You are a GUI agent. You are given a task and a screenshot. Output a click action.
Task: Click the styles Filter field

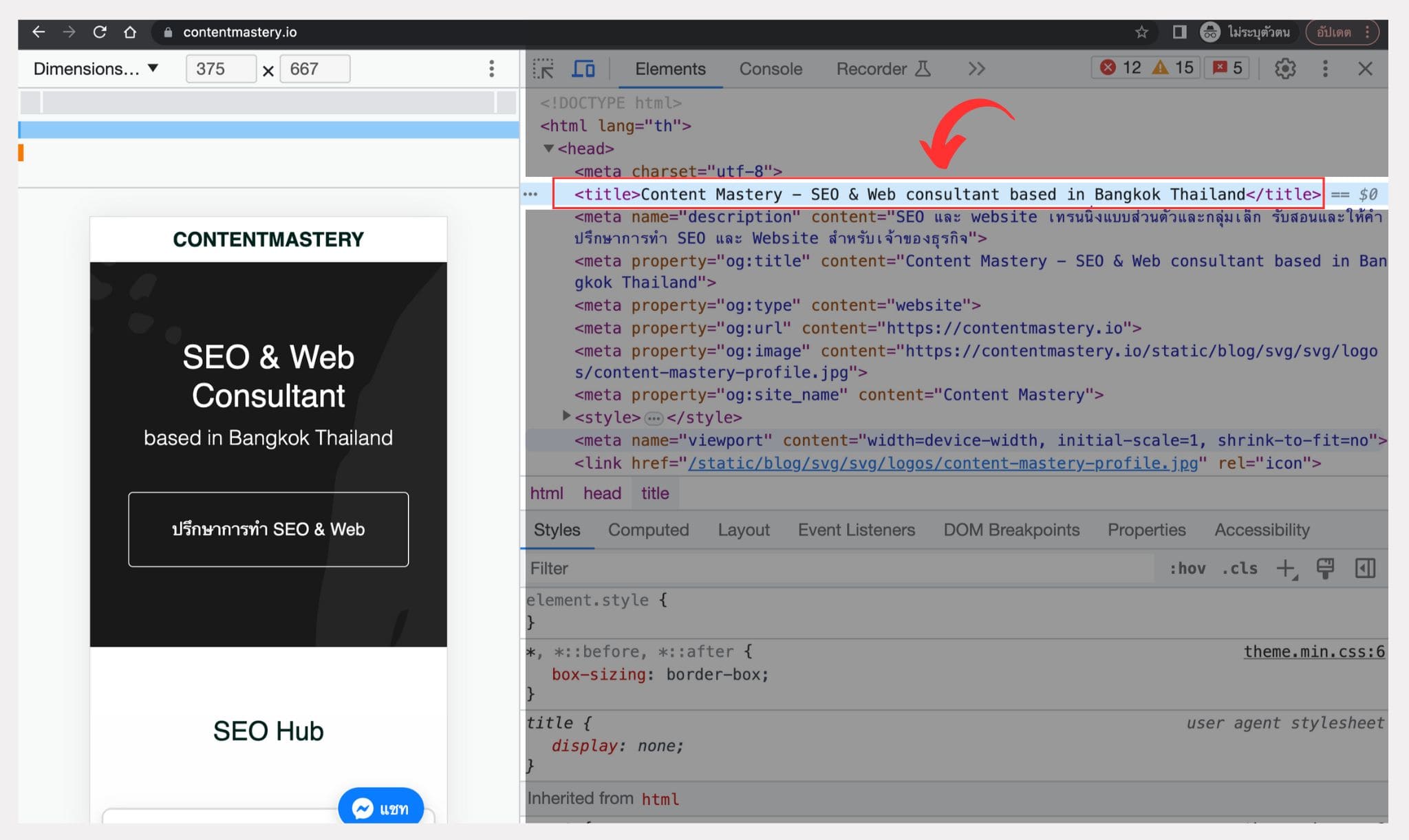(x=839, y=568)
